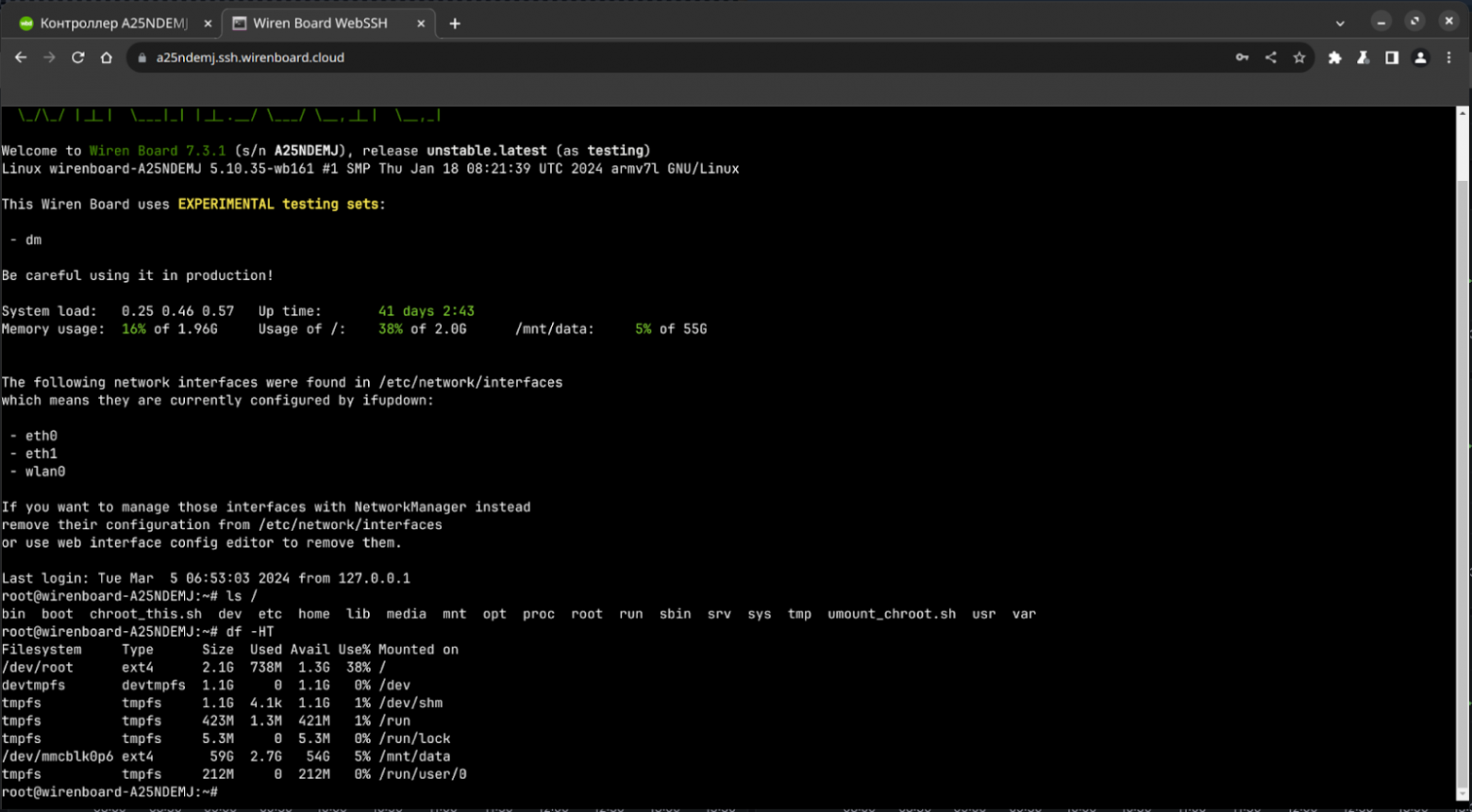The height and width of the screenshot is (812, 1472).
Task: View site info lock icon in address bar
Action: click(x=142, y=58)
